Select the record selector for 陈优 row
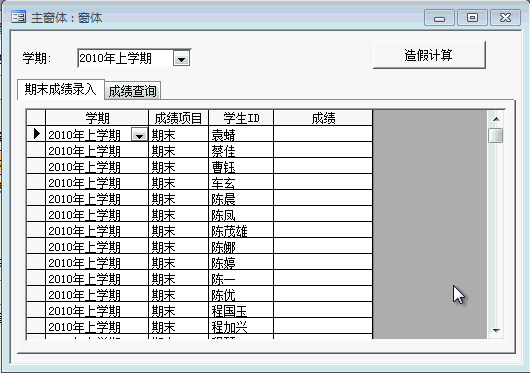Viewport: 530px width, 373px height. tap(36, 294)
